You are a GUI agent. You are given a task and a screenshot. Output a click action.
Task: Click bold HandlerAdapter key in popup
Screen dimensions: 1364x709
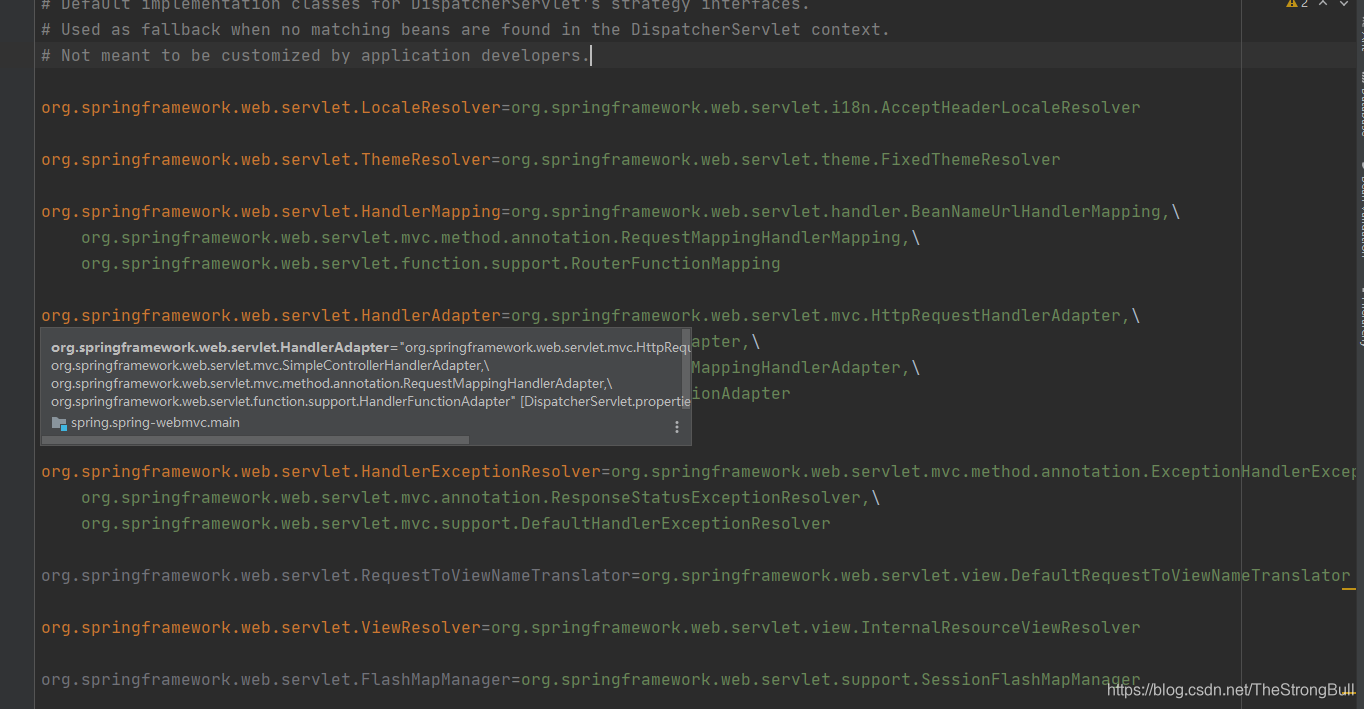click(220, 348)
